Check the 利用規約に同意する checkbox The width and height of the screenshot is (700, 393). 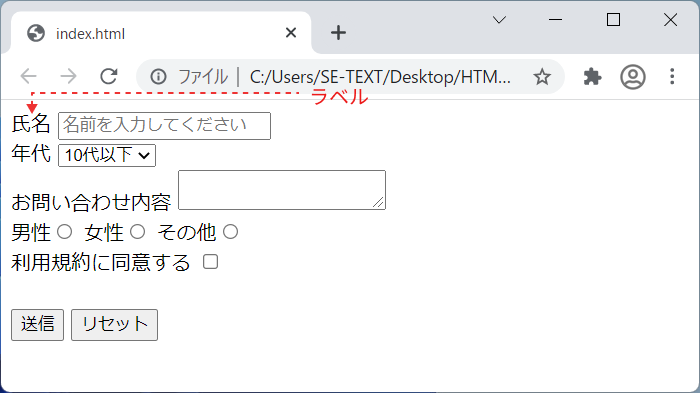210,262
